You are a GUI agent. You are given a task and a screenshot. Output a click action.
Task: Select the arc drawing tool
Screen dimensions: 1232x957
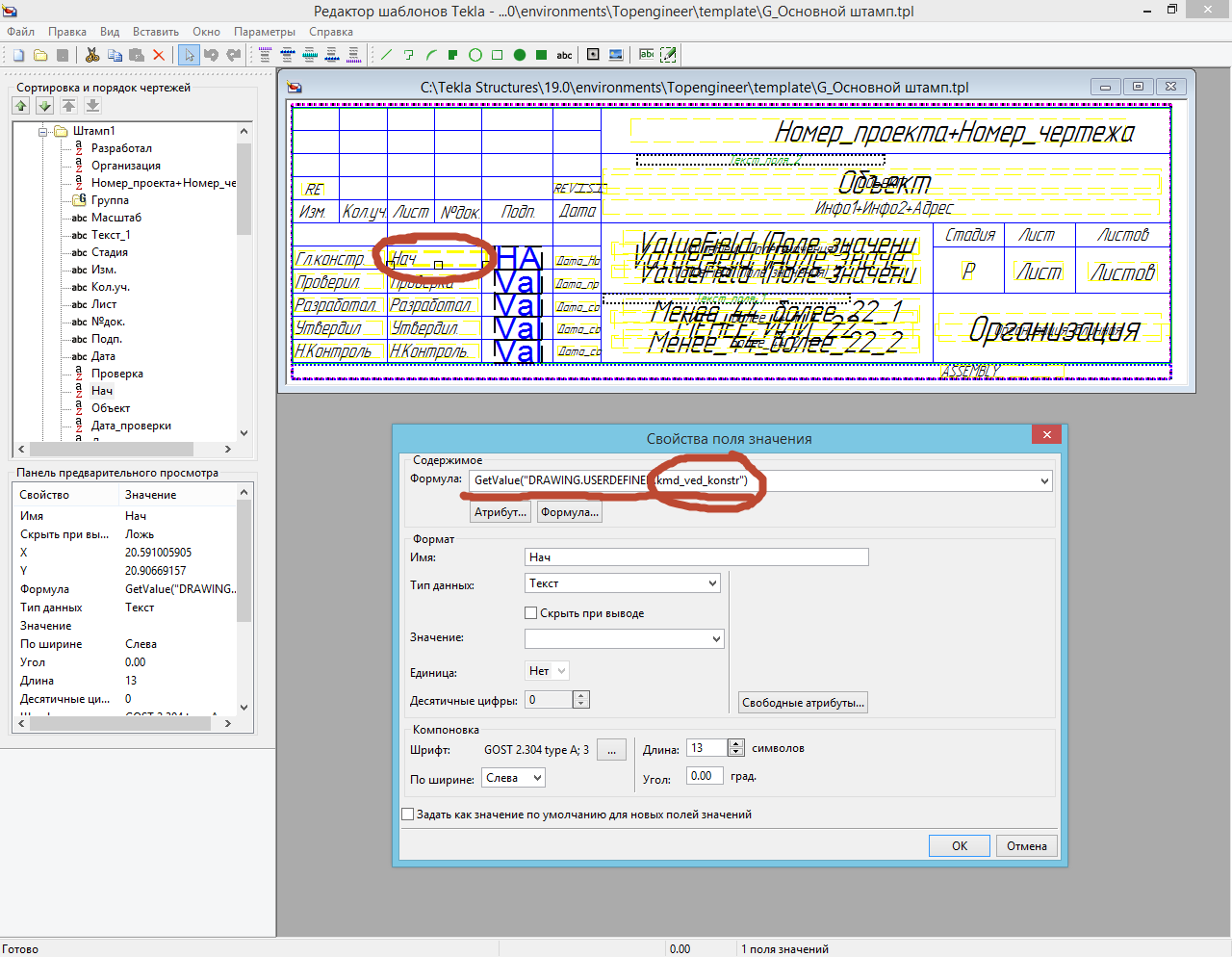point(431,55)
